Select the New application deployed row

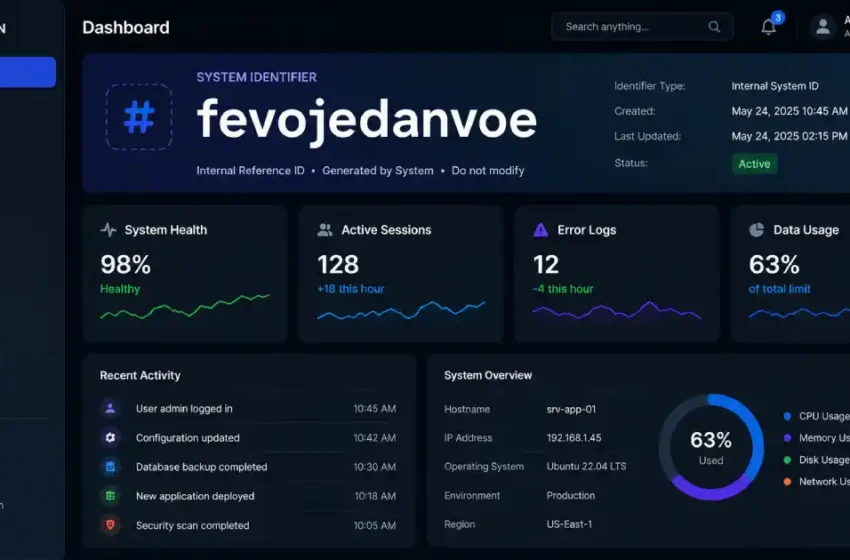[248, 496]
